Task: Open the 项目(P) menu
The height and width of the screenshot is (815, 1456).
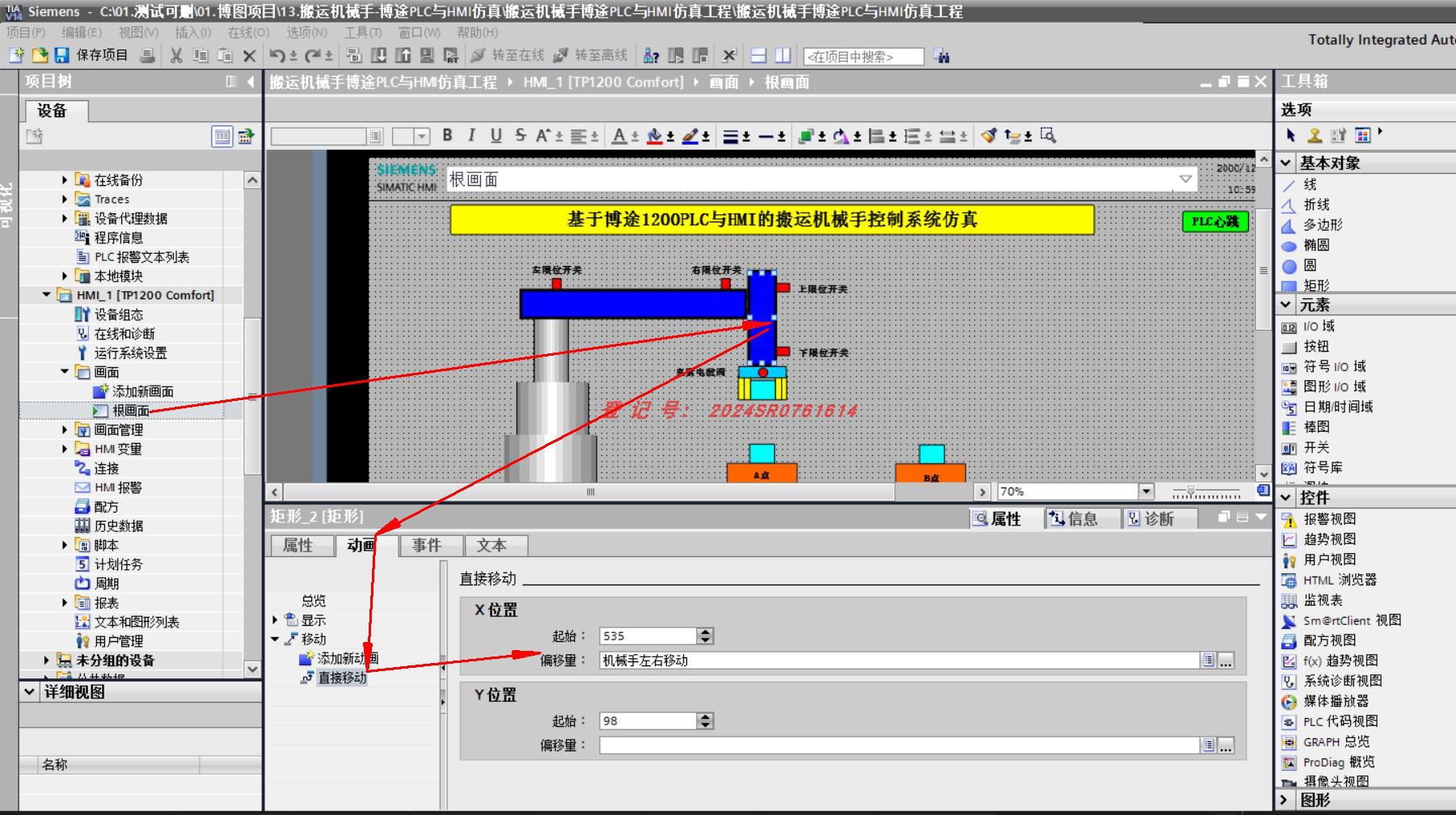Action: (26, 32)
